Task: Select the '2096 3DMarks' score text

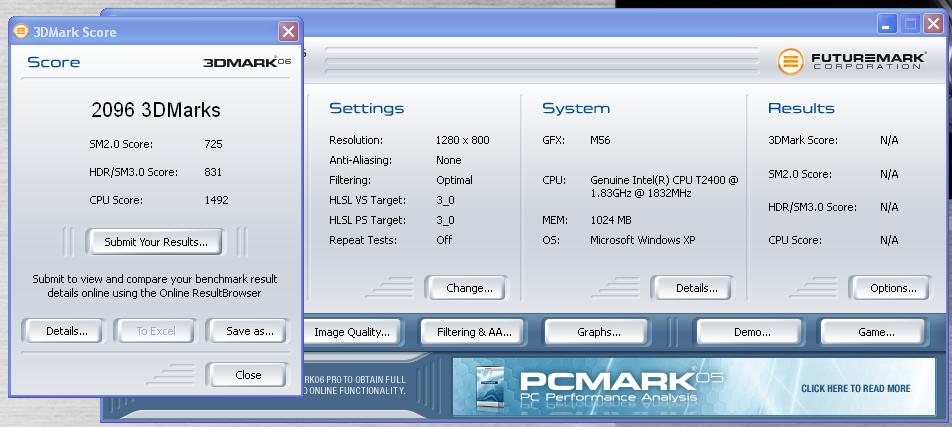Action: coord(155,110)
